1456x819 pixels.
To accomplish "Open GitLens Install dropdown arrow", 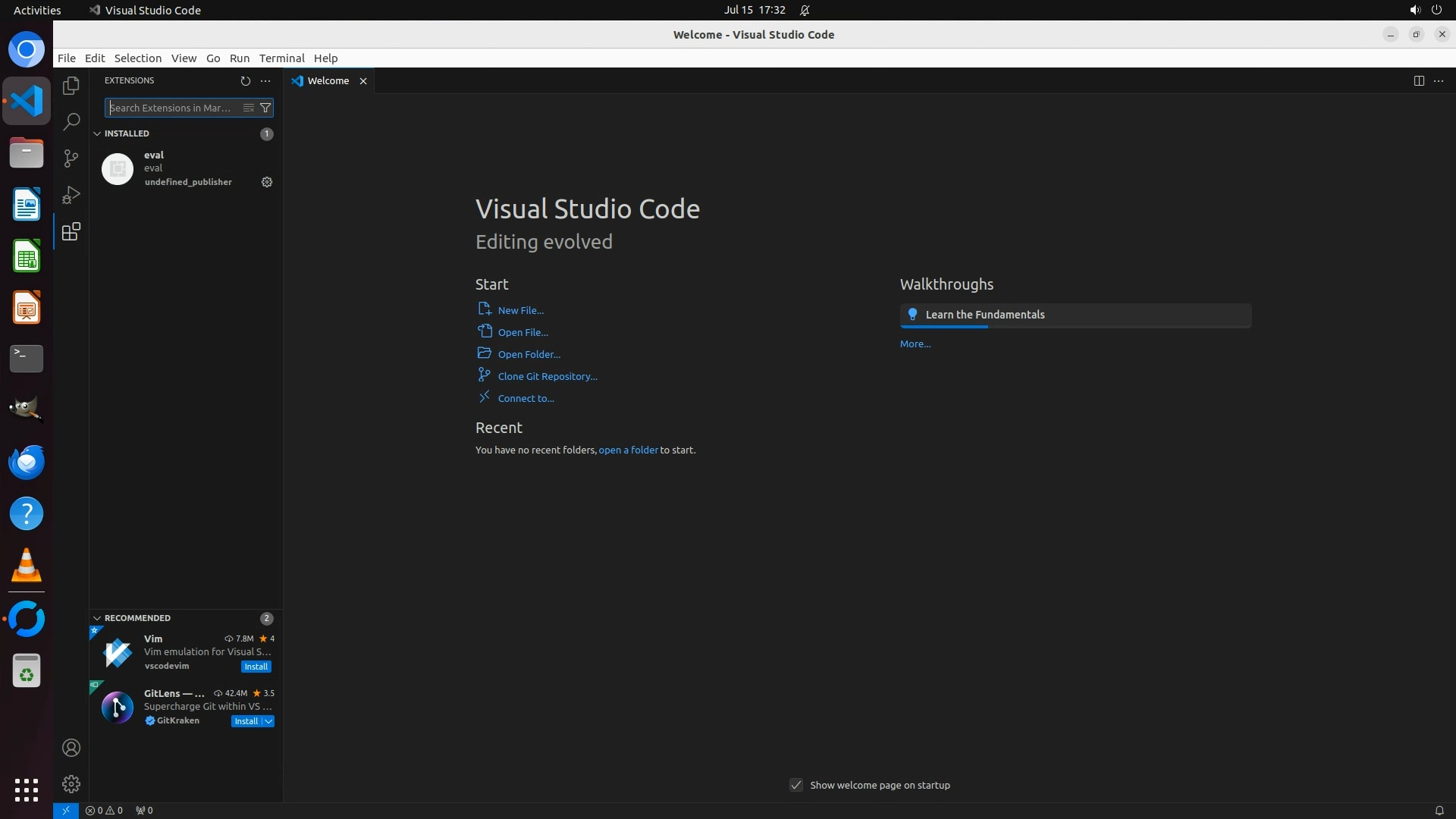I will tap(268, 721).
